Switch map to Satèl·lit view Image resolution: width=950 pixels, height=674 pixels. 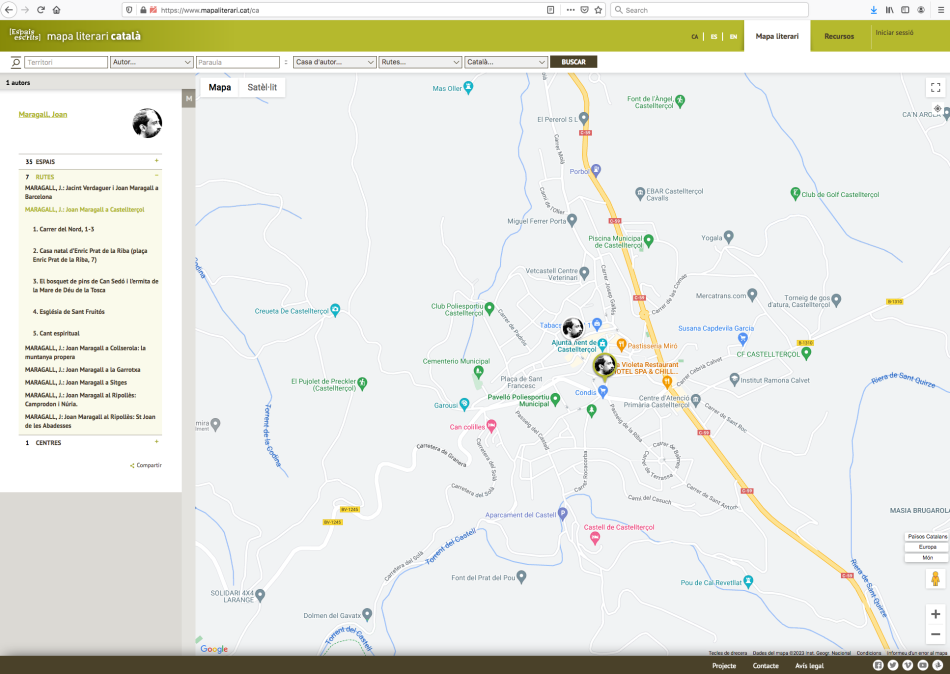pyautogui.click(x=262, y=87)
